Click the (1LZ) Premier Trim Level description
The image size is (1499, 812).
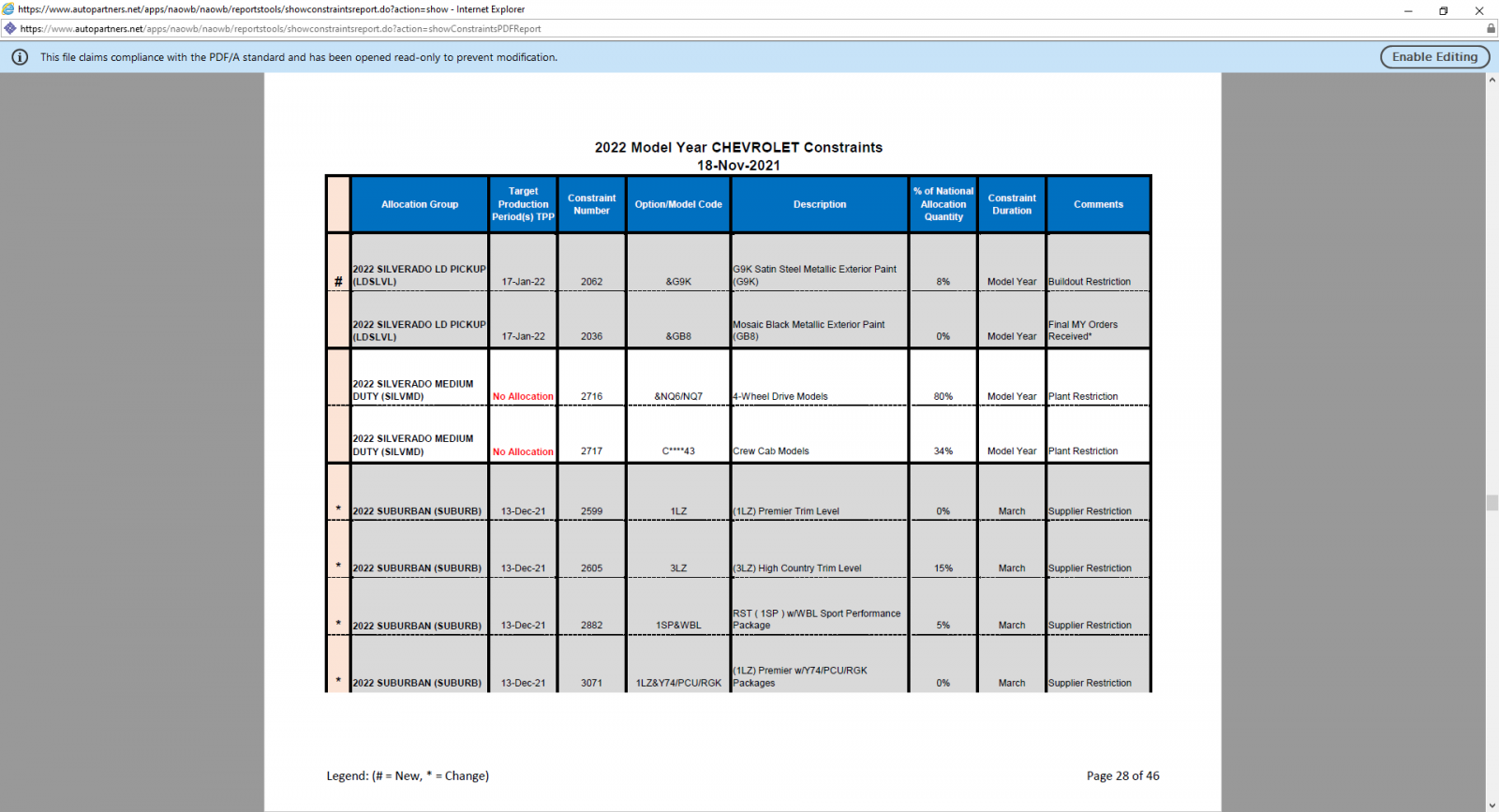coord(786,512)
